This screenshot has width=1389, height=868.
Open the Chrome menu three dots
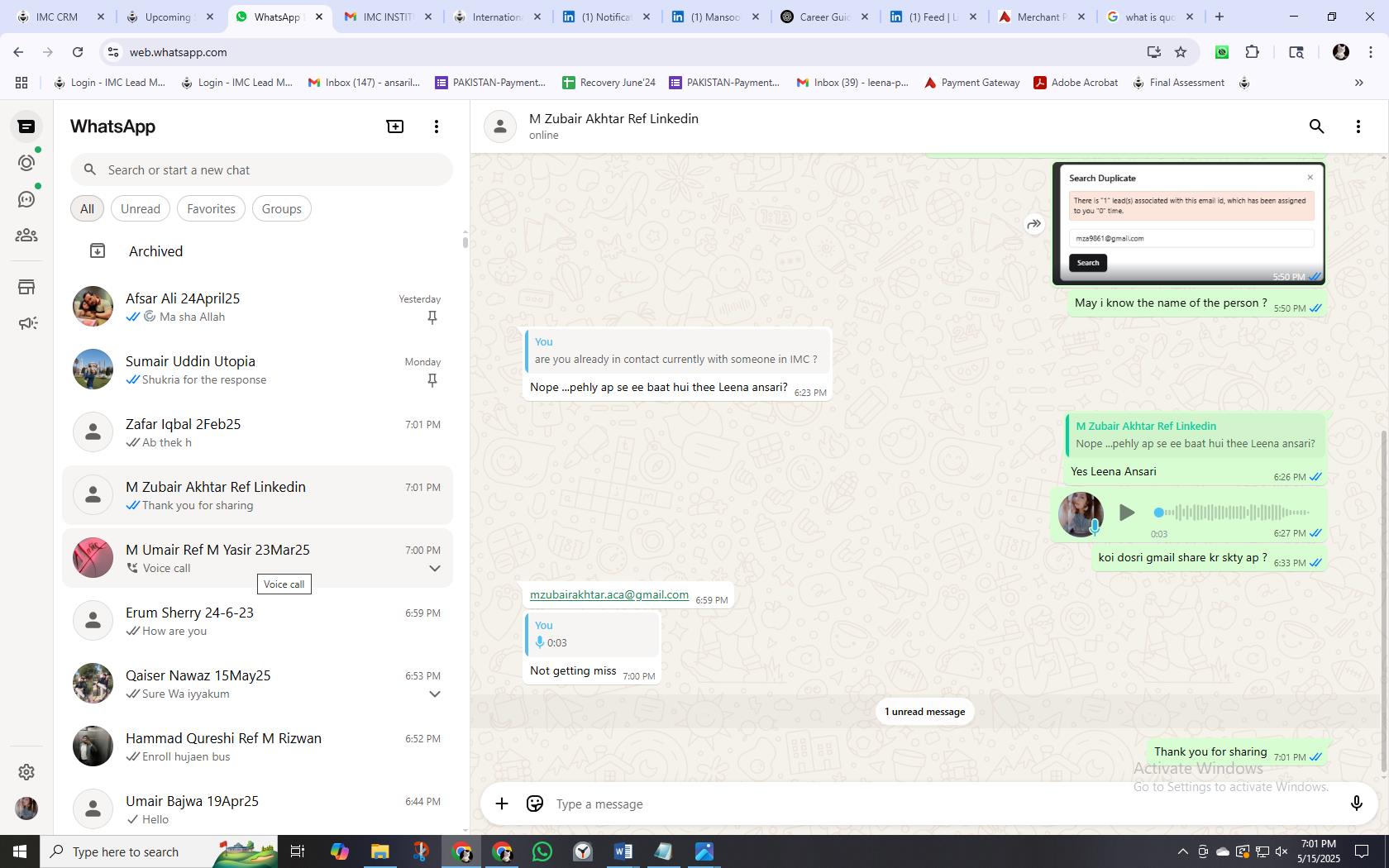[1371, 52]
